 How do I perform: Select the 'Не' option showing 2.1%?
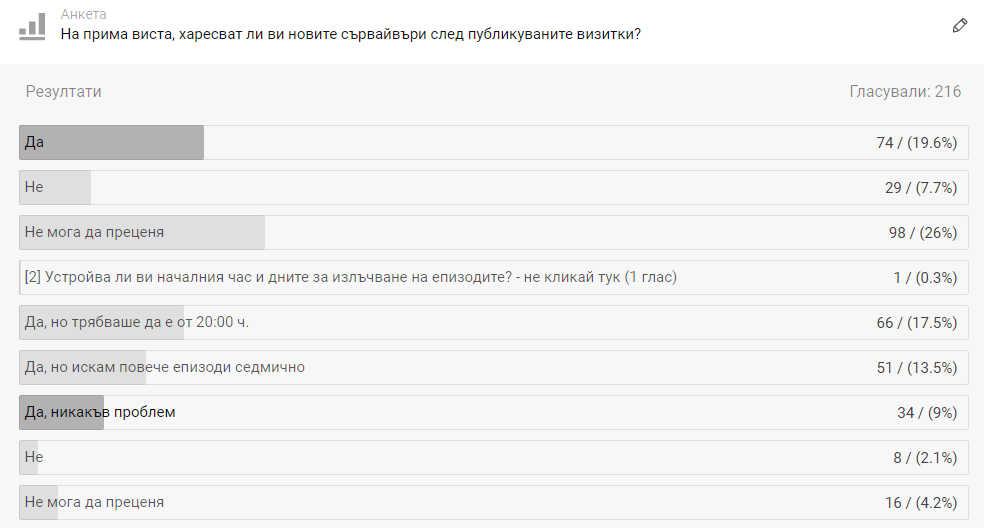pos(493,457)
